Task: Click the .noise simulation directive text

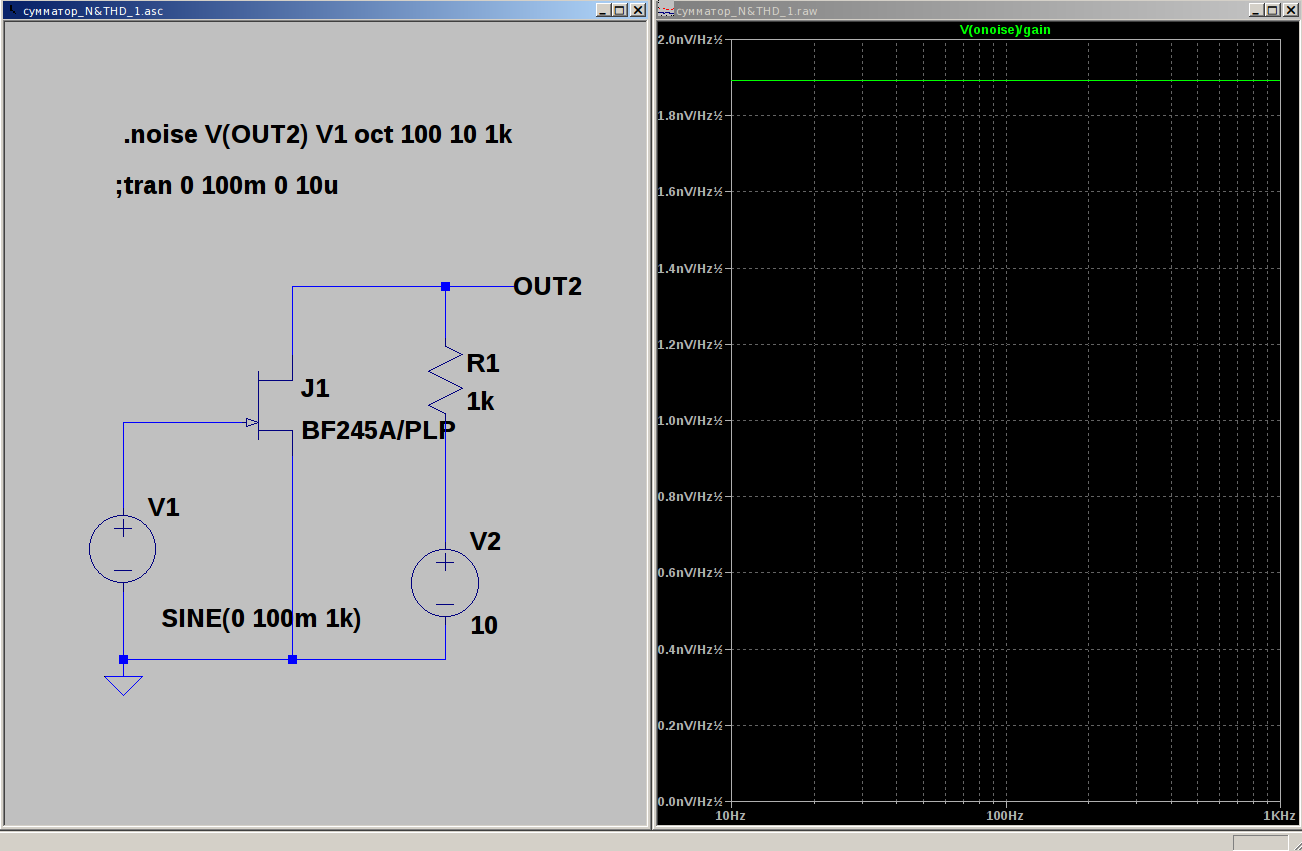Action: tap(317, 135)
